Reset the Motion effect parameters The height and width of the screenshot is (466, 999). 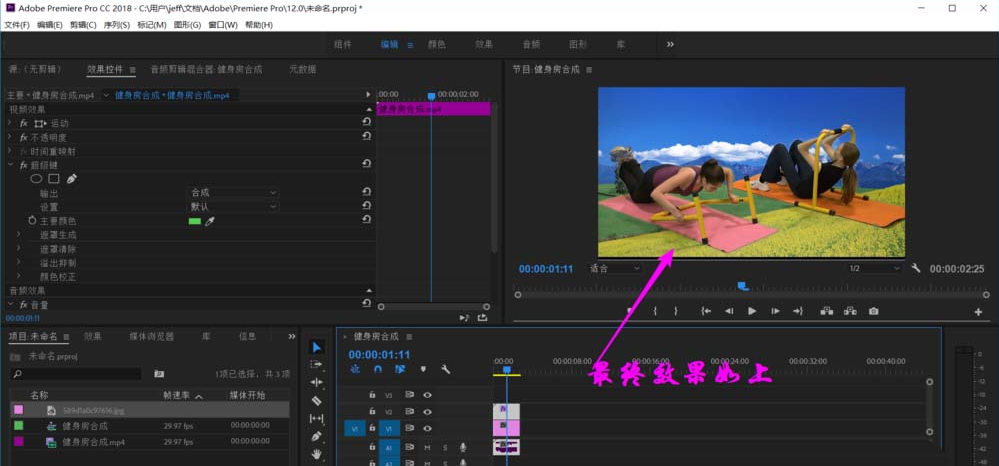coord(367,123)
